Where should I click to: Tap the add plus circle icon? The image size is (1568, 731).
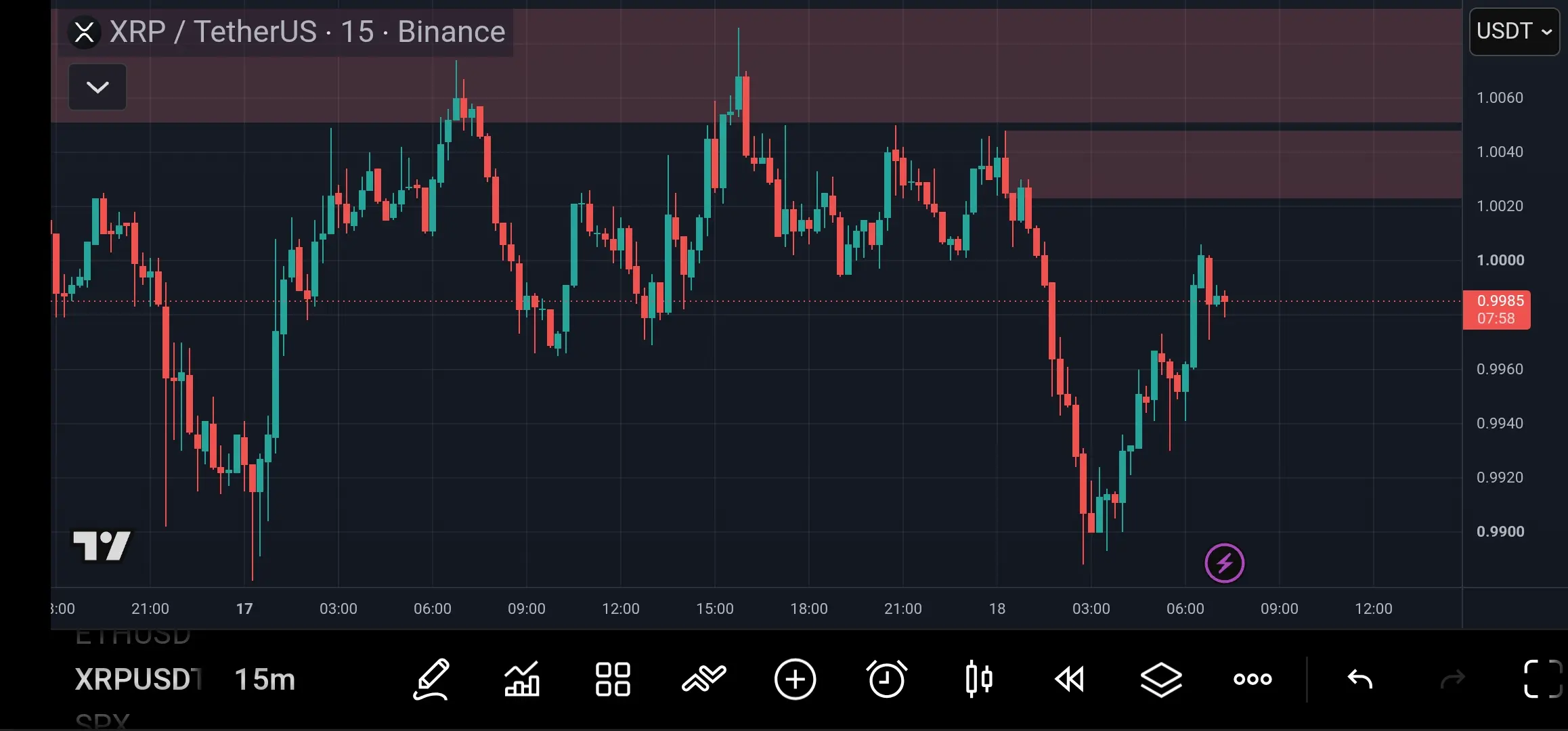point(795,679)
